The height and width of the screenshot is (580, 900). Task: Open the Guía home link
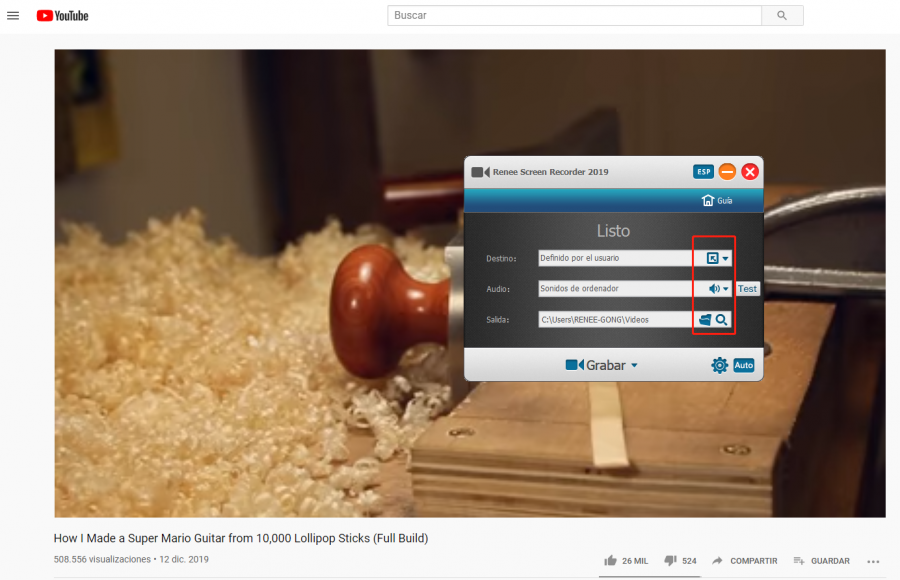point(717,200)
